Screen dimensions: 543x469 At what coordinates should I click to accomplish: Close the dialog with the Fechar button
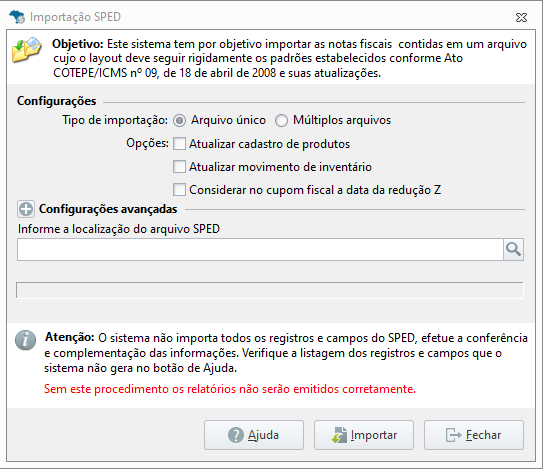(x=474, y=435)
